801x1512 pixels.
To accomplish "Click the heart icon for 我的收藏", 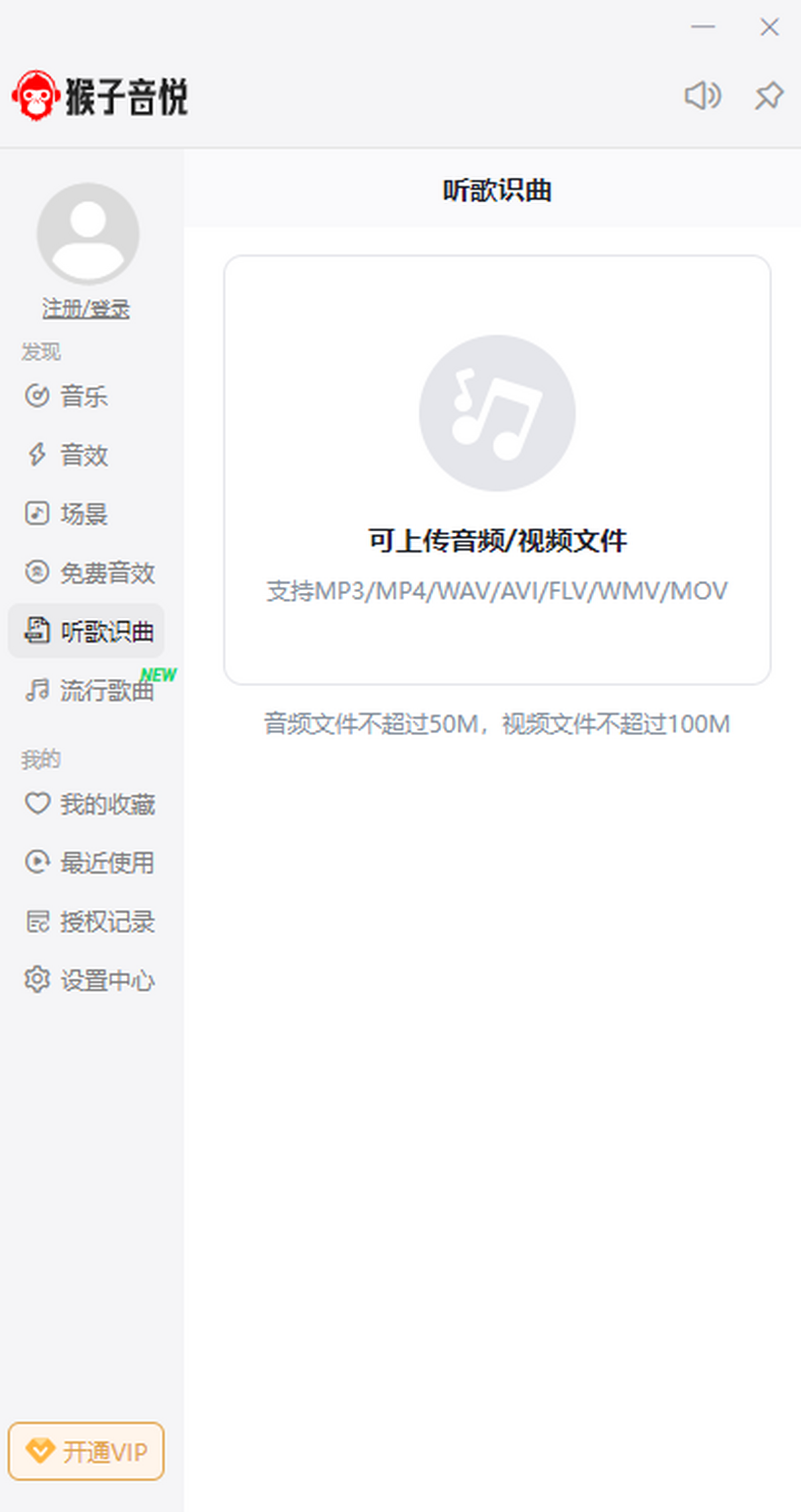I will click(37, 803).
